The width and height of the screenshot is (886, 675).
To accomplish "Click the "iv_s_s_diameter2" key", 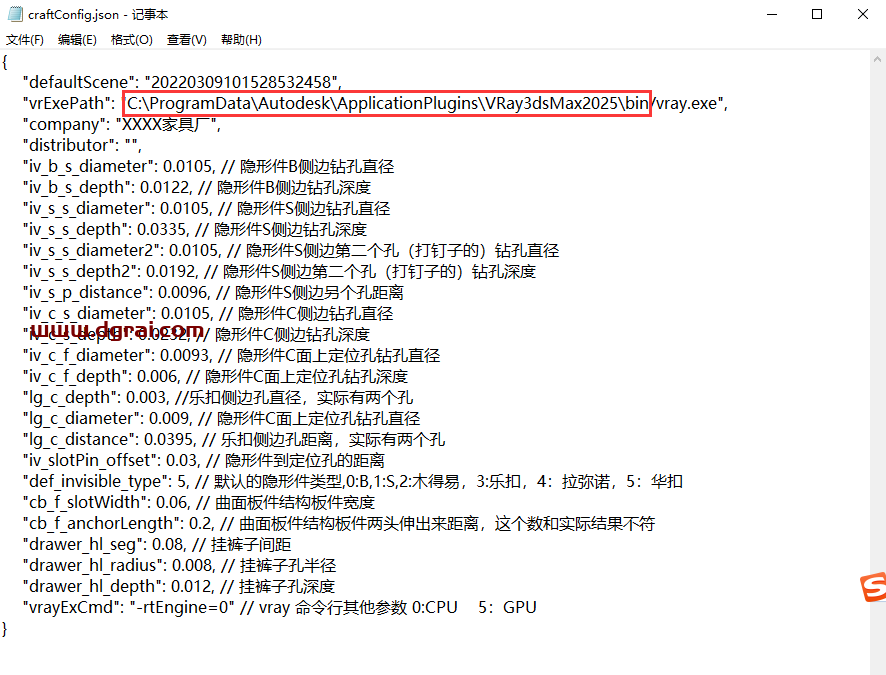I will click(93, 250).
